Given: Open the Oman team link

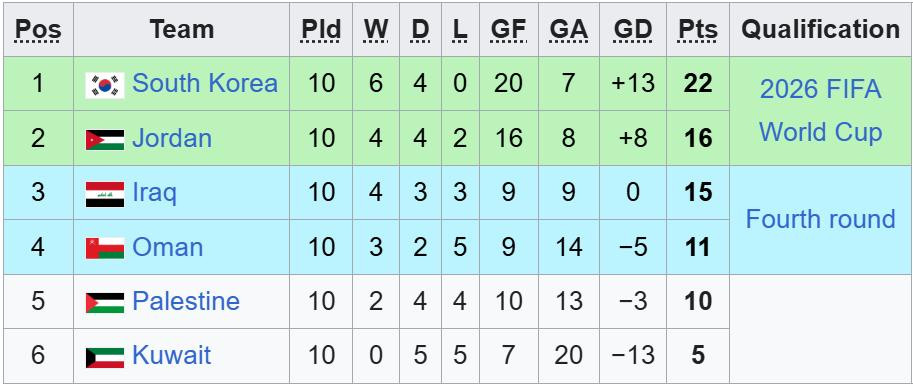Looking at the screenshot, I should click(x=168, y=247).
